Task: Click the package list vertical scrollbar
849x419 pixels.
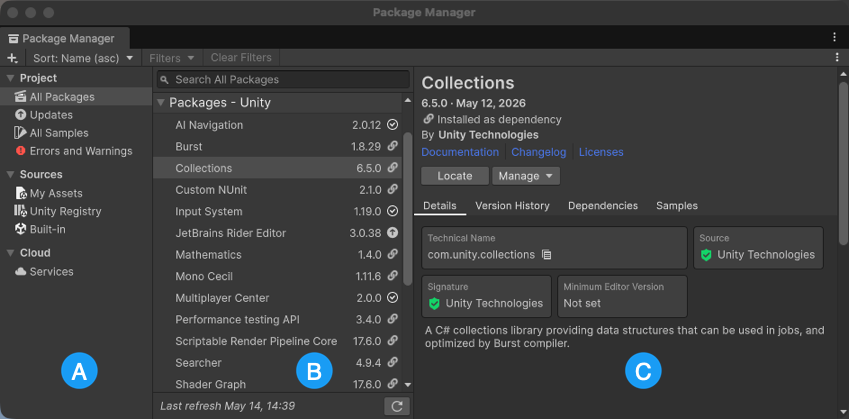Action: tap(408, 208)
